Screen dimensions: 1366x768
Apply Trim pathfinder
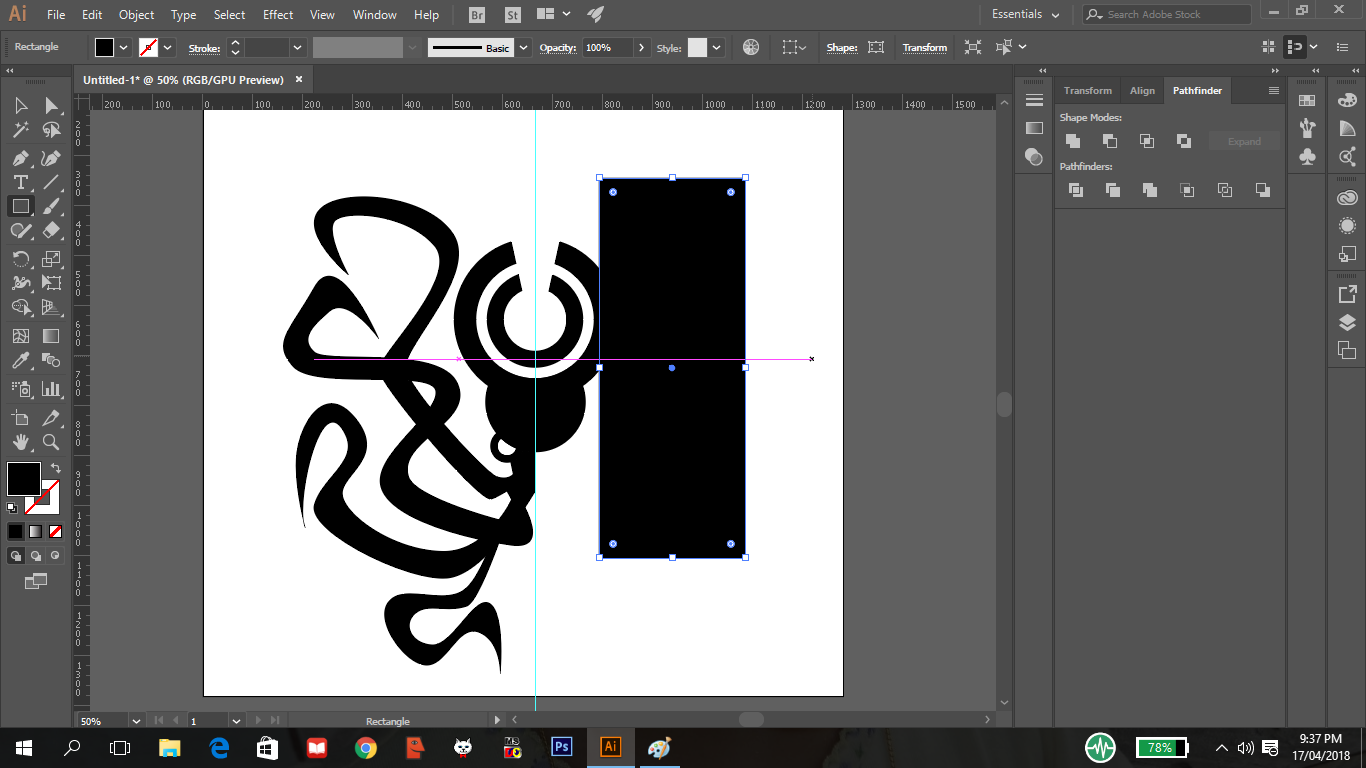[x=1113, y=190]
